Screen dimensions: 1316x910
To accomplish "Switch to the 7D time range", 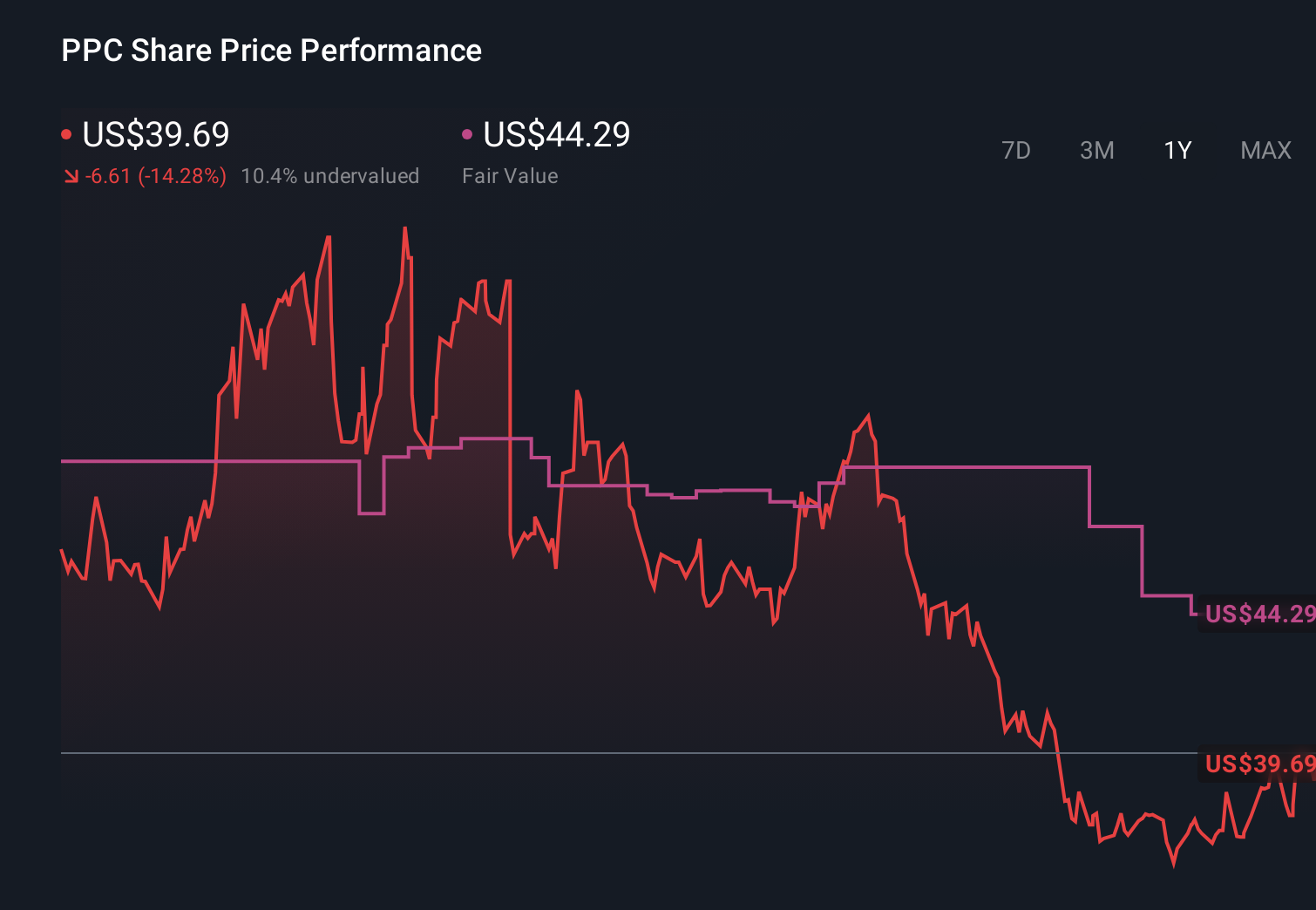I will click(x=1017, y=150).
